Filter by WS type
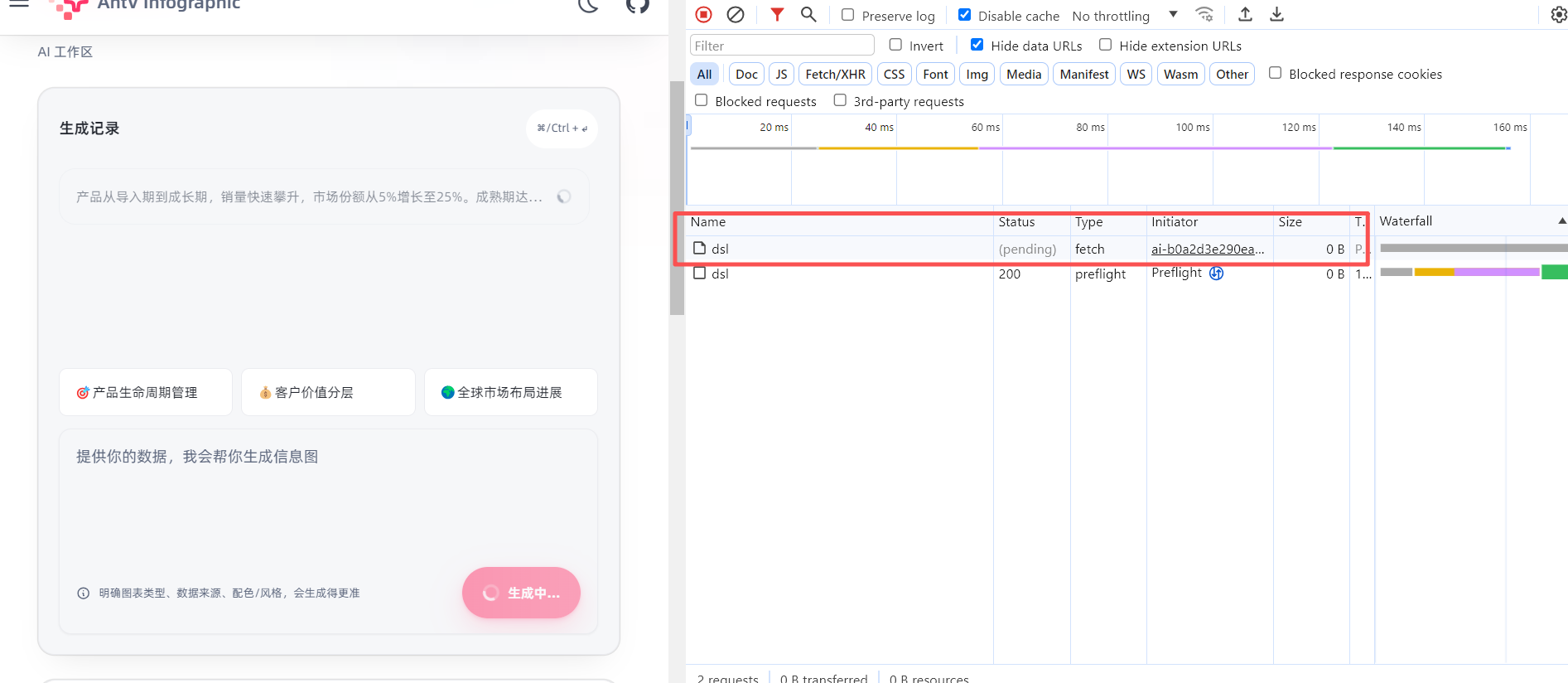 (1136, 74)
